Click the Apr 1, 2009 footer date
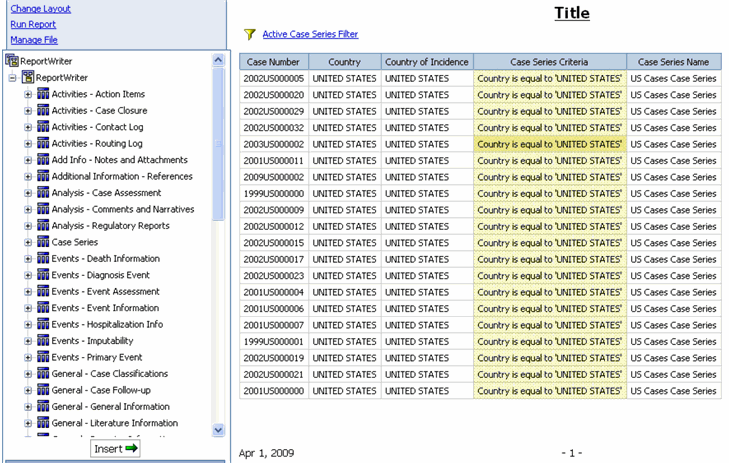The image size is (729, 463). click(x=266, y=453)
